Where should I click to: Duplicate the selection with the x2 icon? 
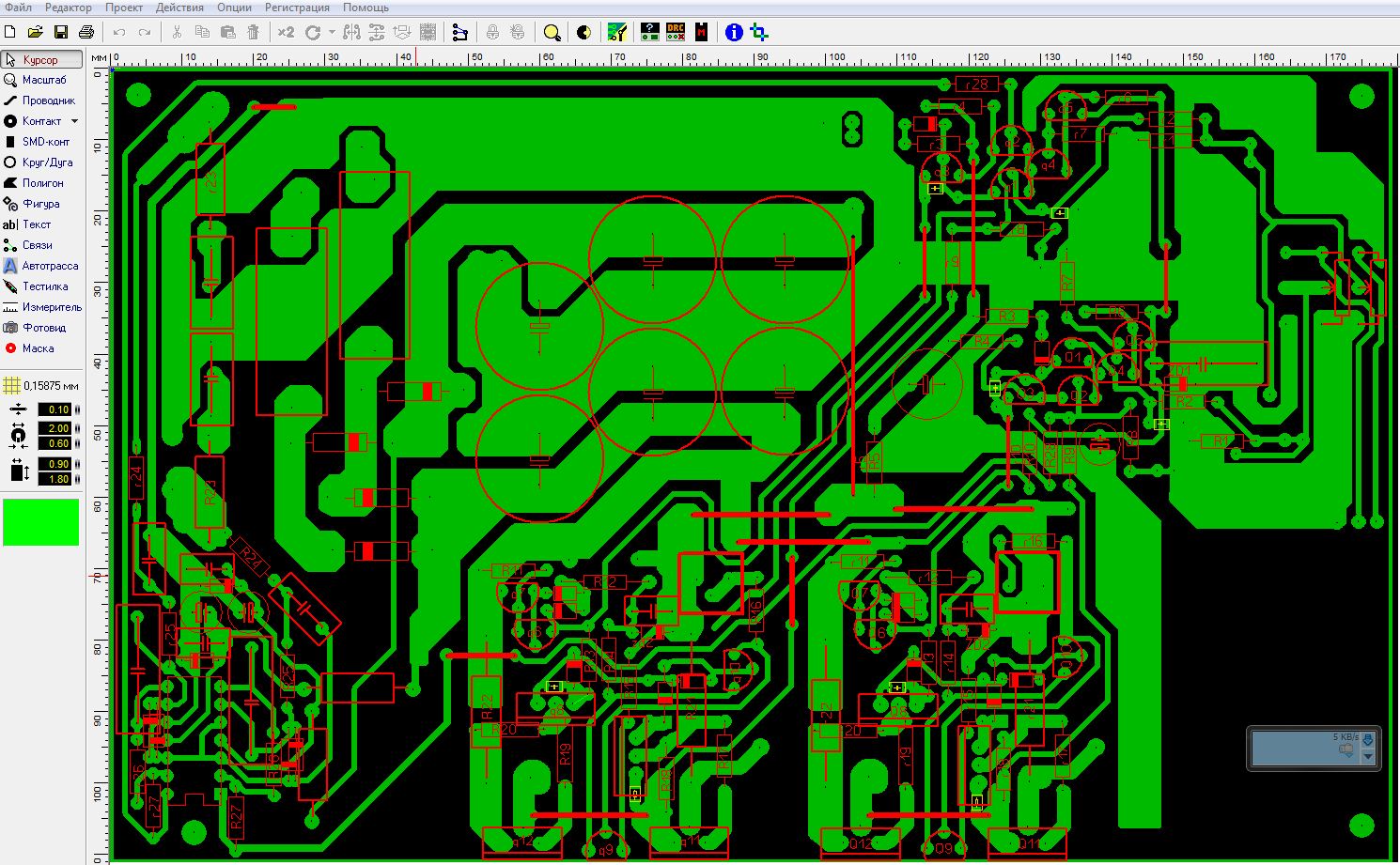(x=286, y=32)
